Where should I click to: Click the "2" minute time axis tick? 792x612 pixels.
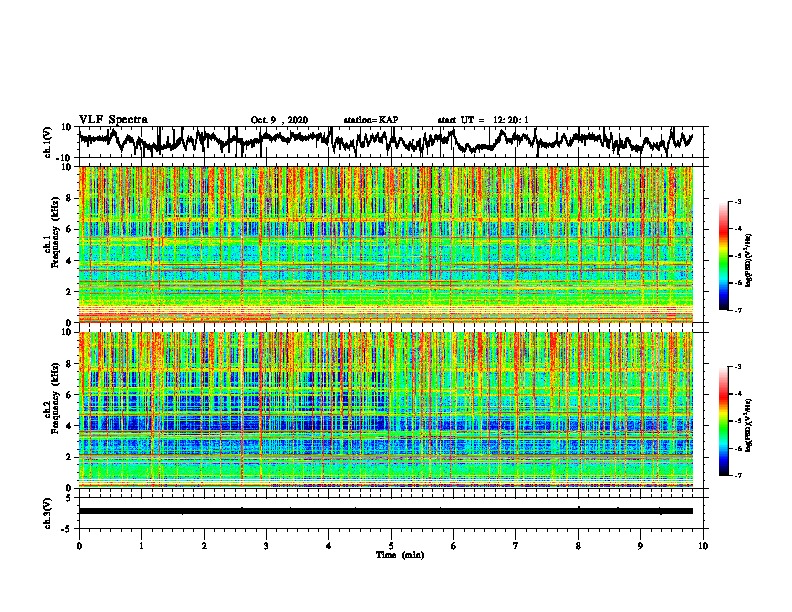[x=204, y=546]
